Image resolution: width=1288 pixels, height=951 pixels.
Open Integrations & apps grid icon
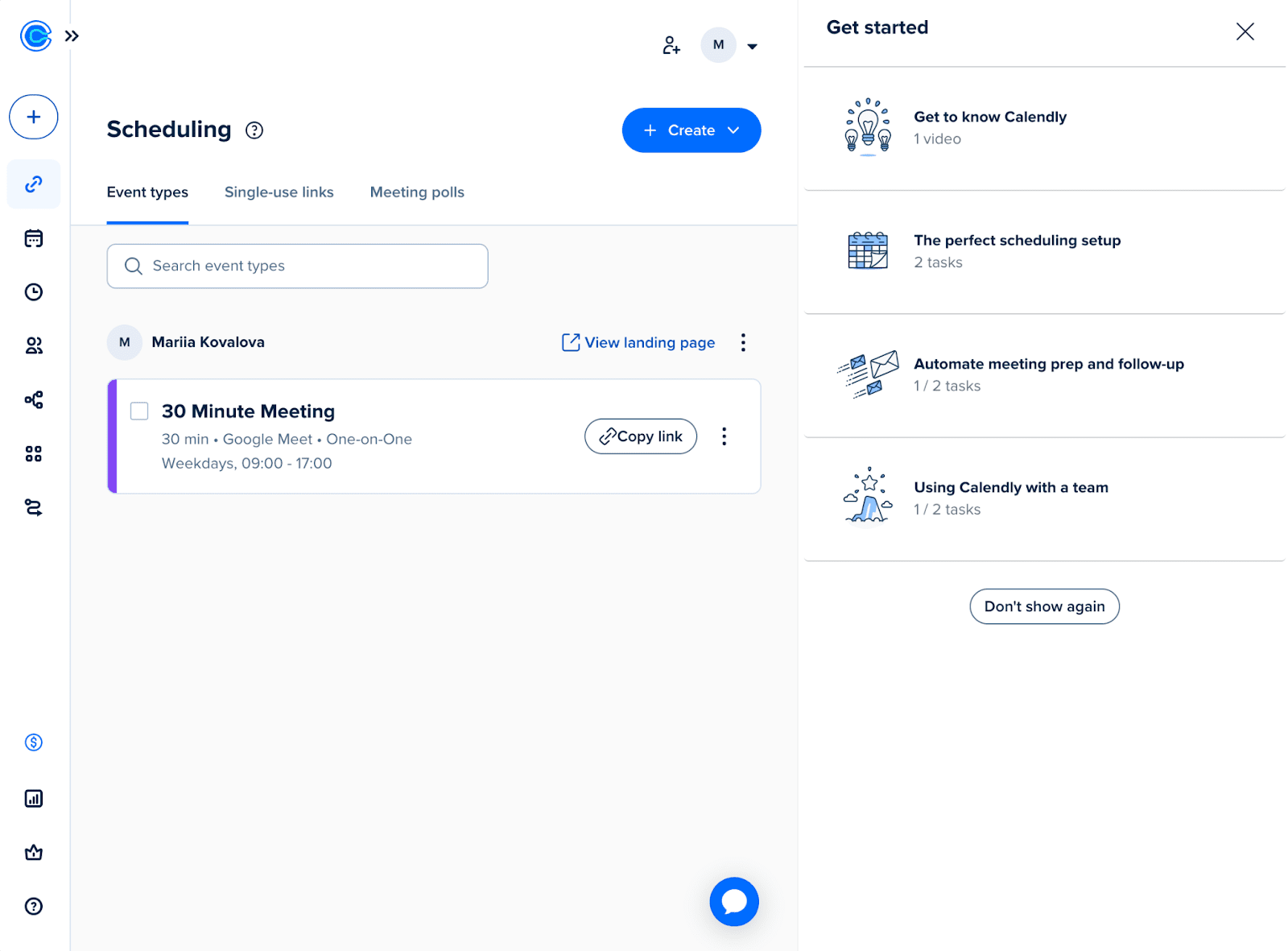(x=34, y=454)
